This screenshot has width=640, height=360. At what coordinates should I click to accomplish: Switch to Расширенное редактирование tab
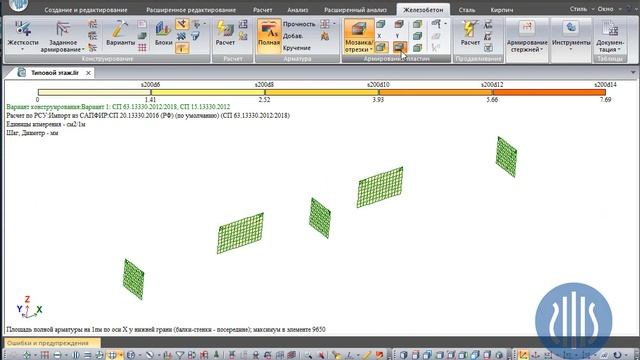click(x=191, y=10)
